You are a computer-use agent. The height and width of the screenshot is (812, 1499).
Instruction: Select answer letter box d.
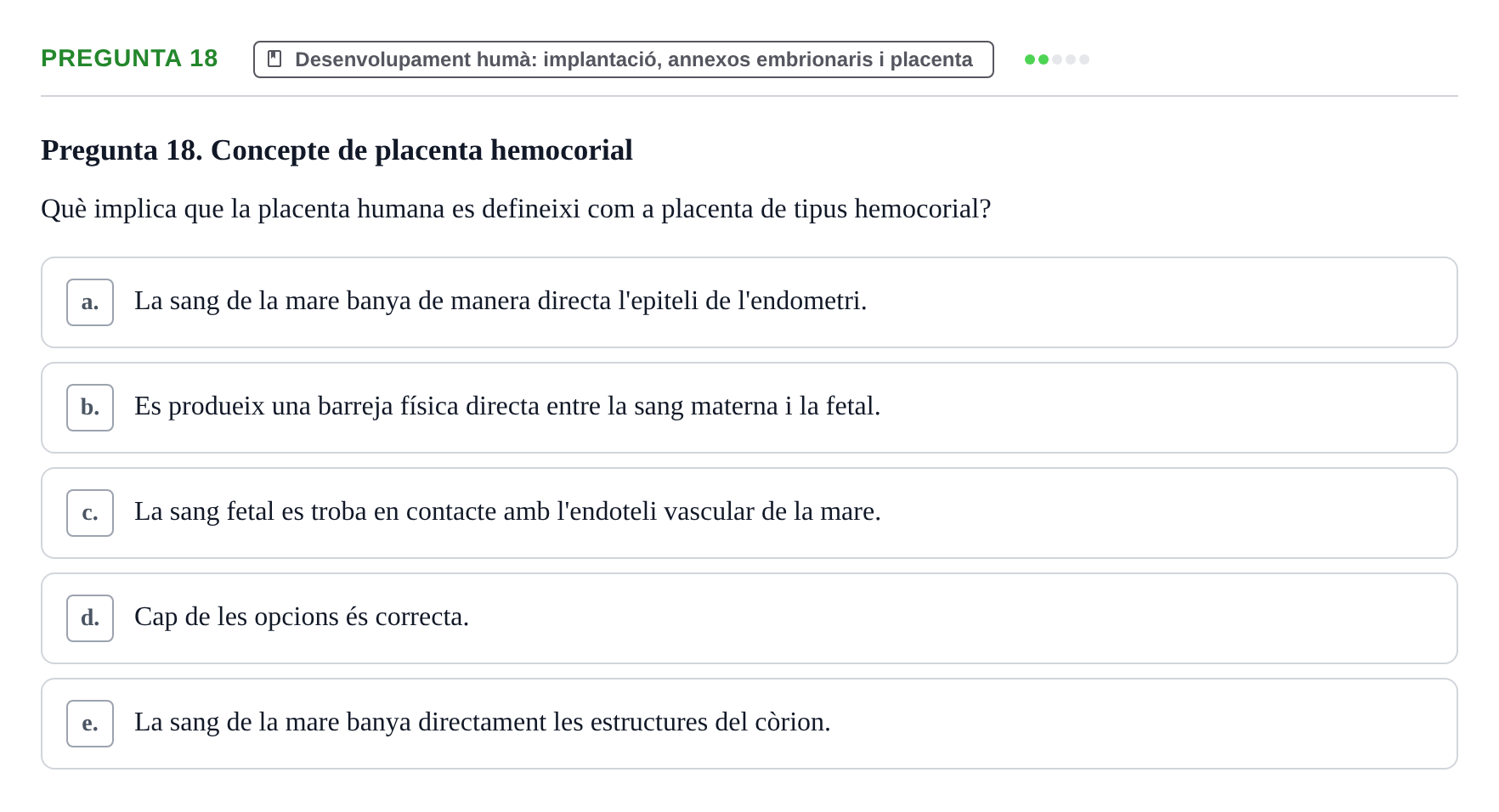(x=90, y=618)
